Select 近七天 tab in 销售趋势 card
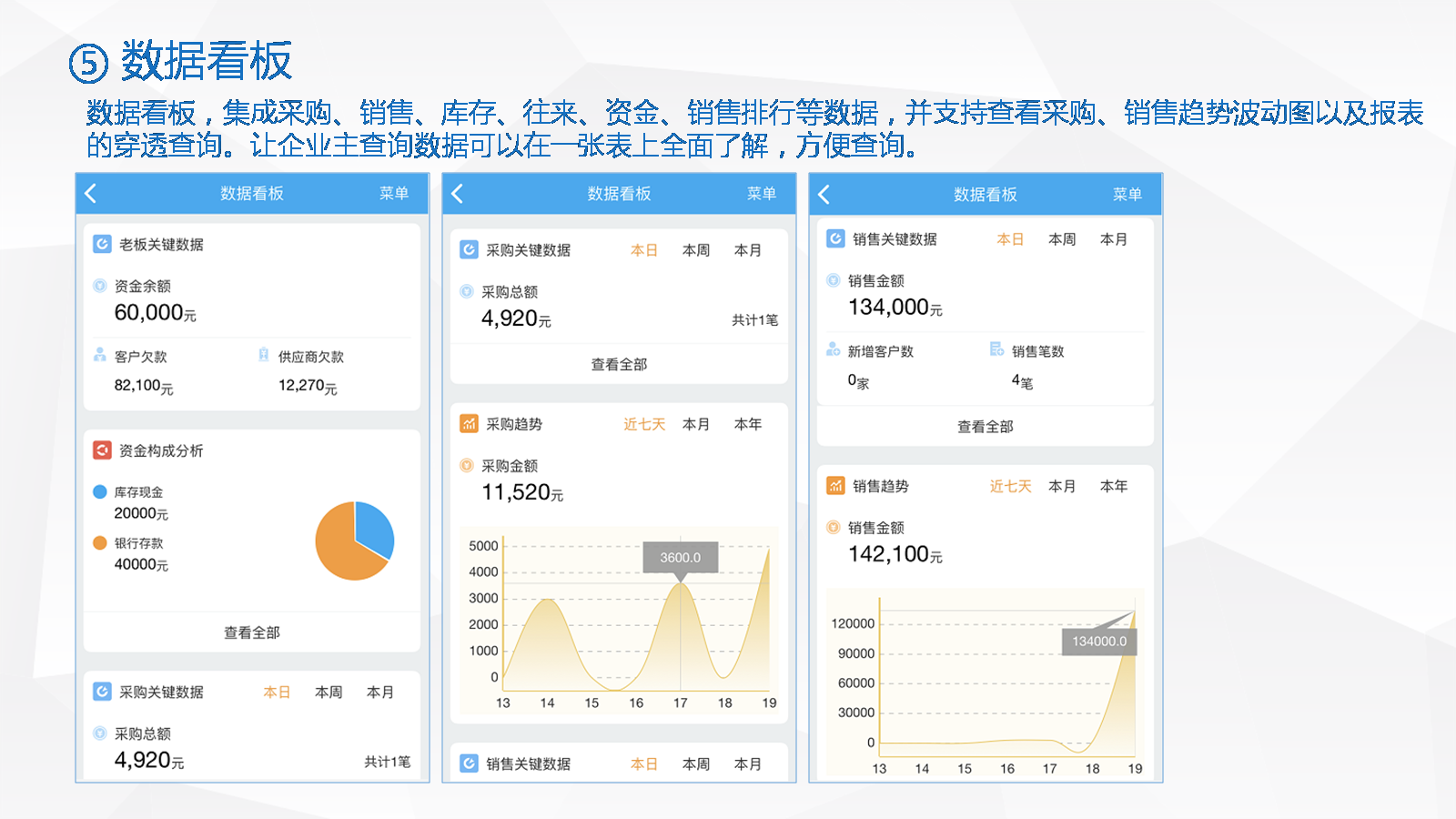Viewport: 1456px width, 819px height. (x=1010, y=486)
